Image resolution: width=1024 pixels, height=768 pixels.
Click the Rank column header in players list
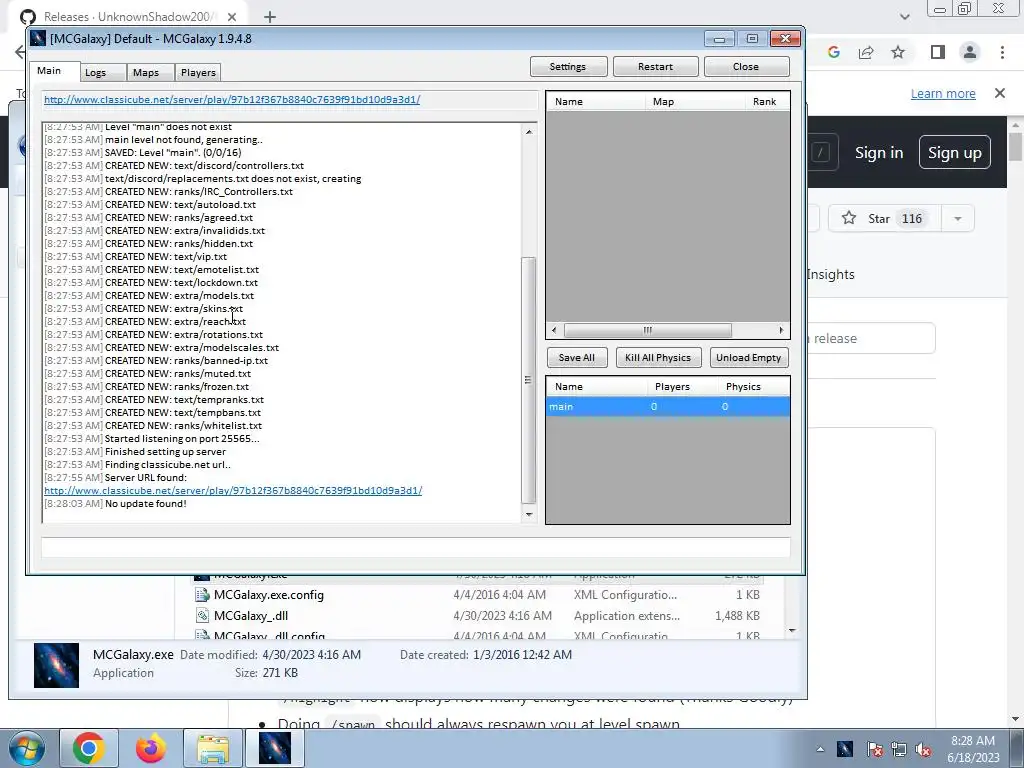767,102
